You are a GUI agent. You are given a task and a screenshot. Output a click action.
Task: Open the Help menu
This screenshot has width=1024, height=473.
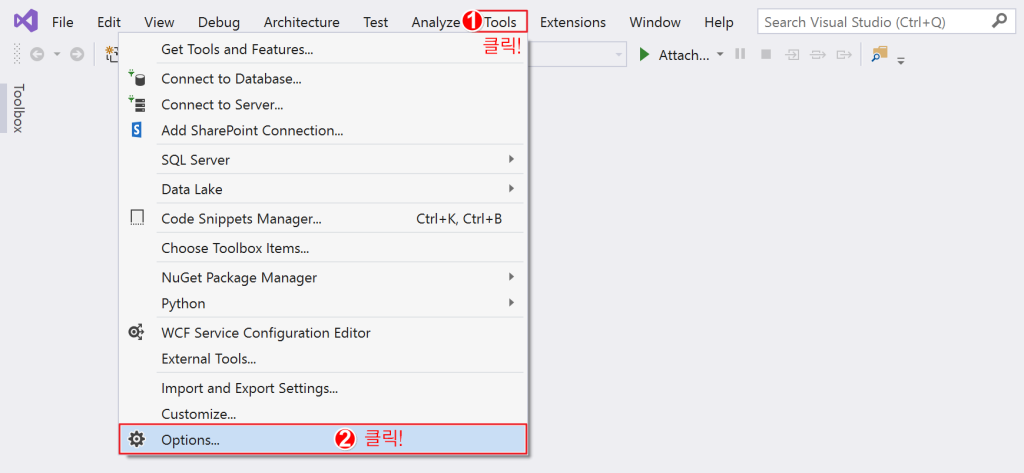pyautogui.click(x=718, y=22)
